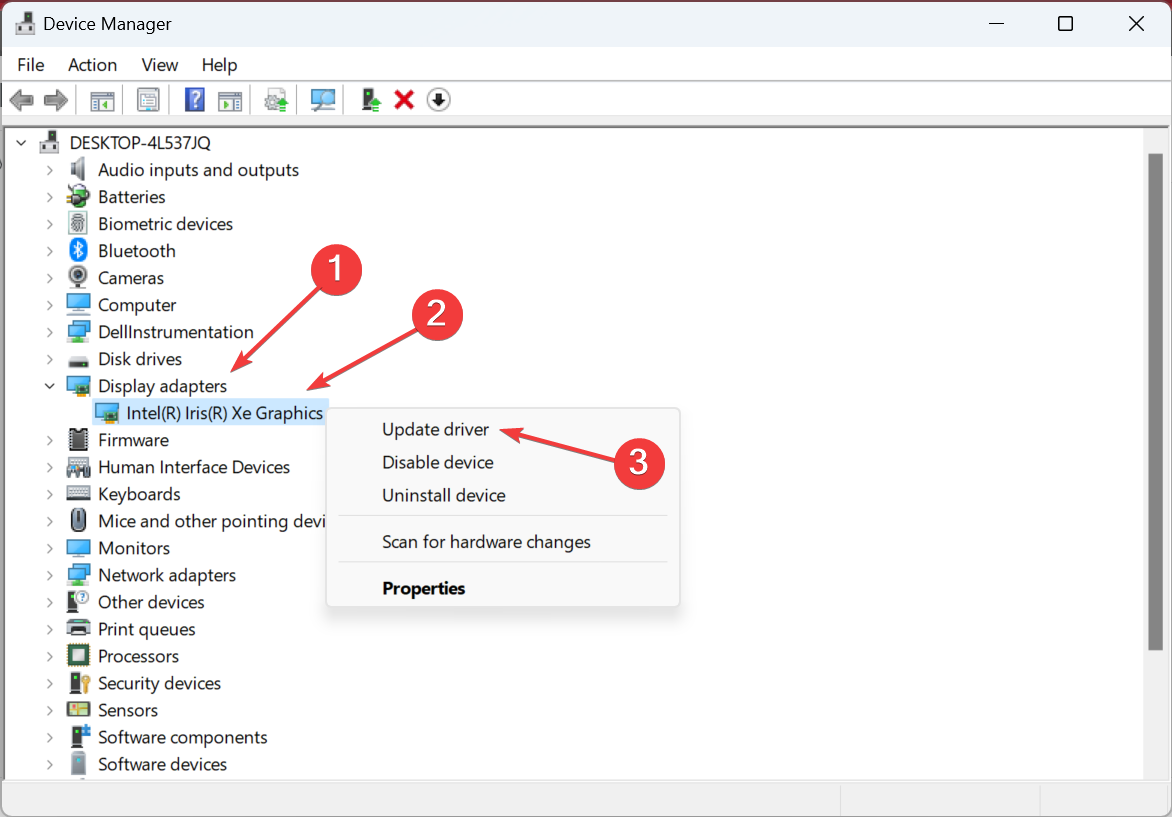Toggle the action pane toolbar icon
Image resolution: width=1172 pixels, height=817 pixels.
point(229,100)
